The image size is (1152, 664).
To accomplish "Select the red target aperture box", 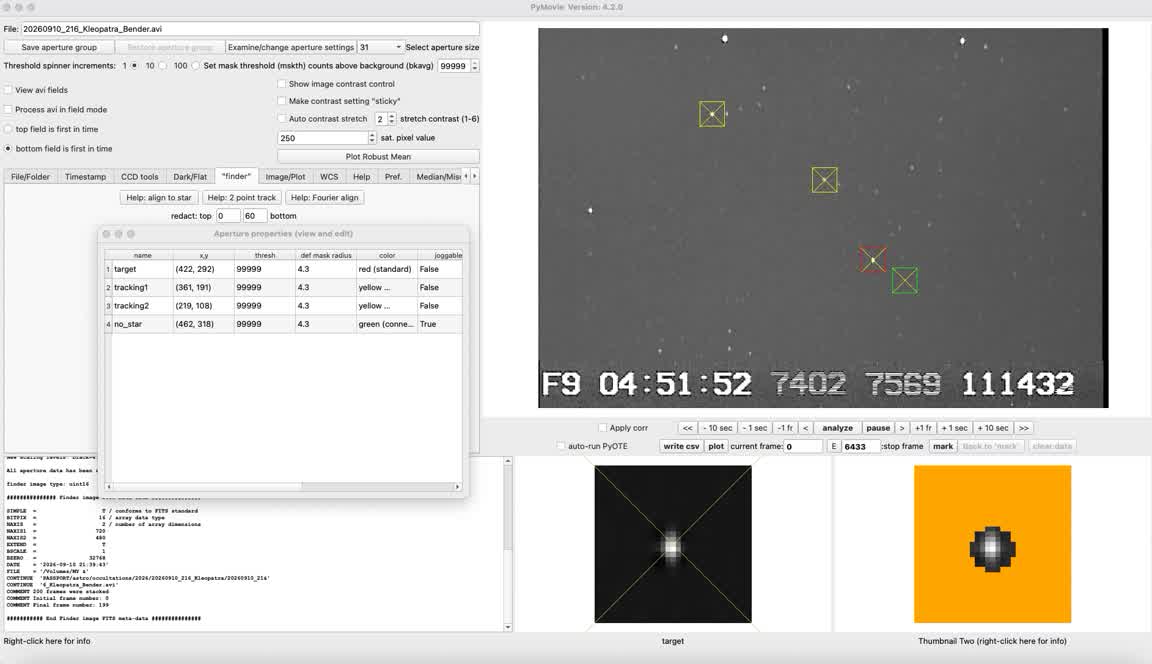I will [873, 259].
